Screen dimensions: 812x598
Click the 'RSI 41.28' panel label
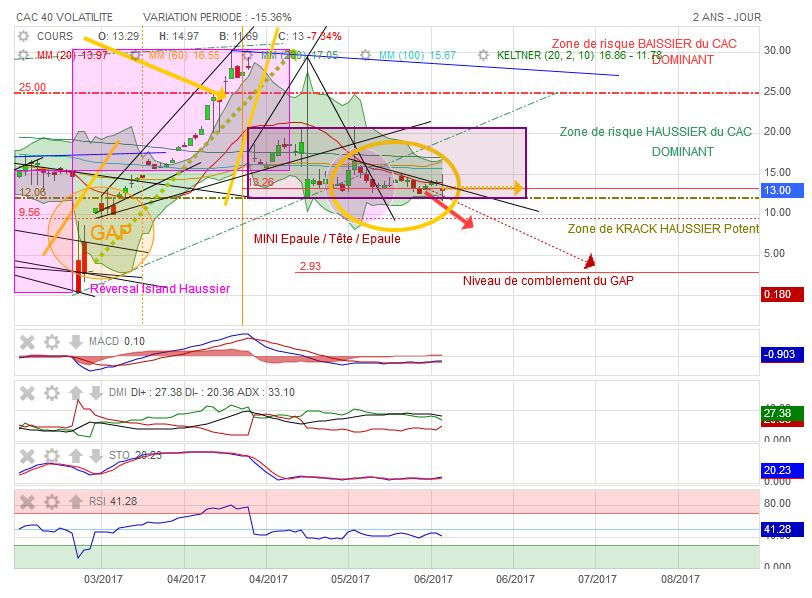click(113, 501)
